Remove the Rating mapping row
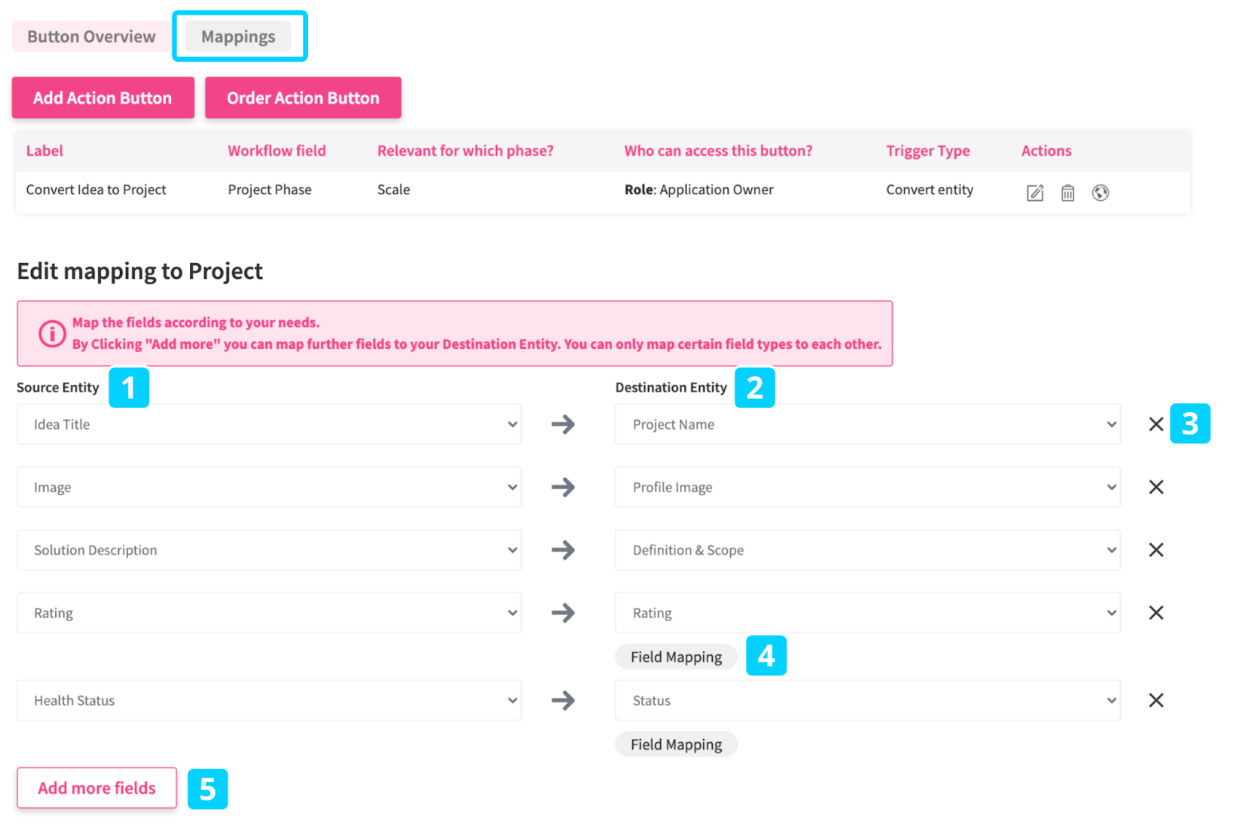This screenshot has width=1240, height=822. (x=1156, y=612)
